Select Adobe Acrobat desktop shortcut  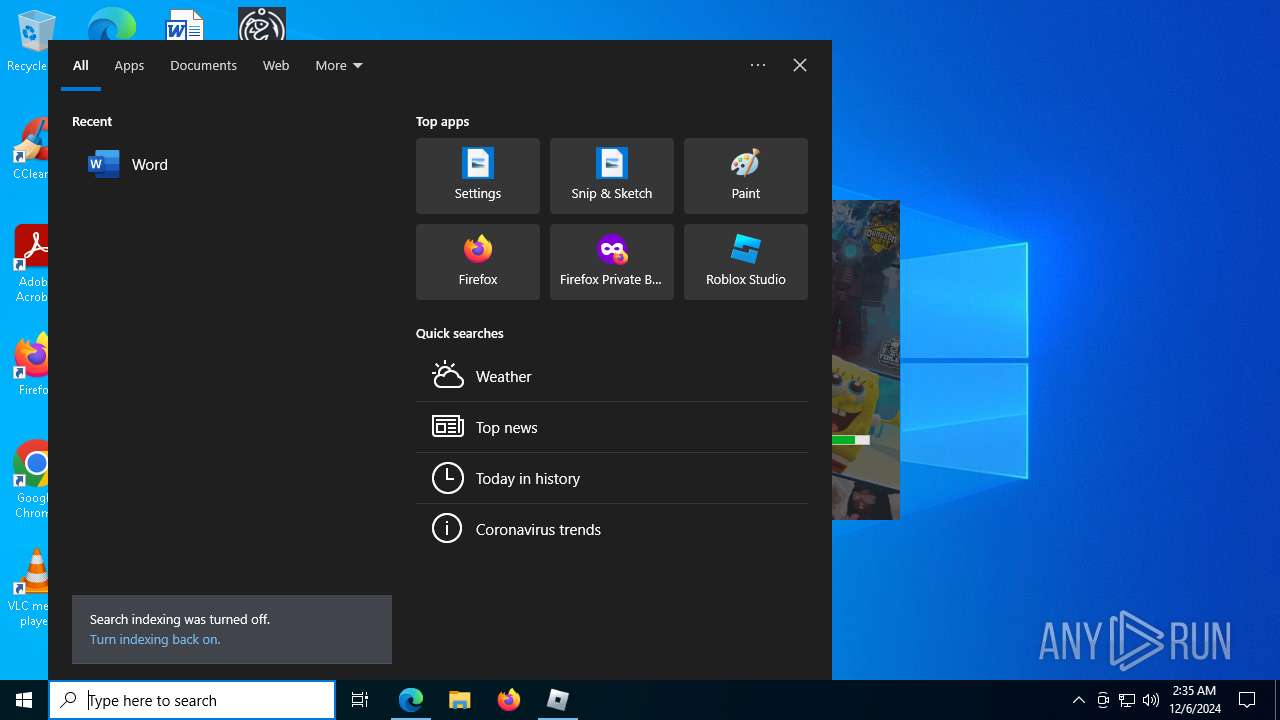click(33, 264)
